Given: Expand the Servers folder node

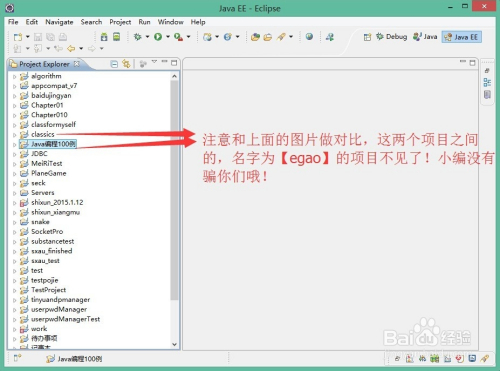Looking at the screenshot, I should click(x=14, y=193).
